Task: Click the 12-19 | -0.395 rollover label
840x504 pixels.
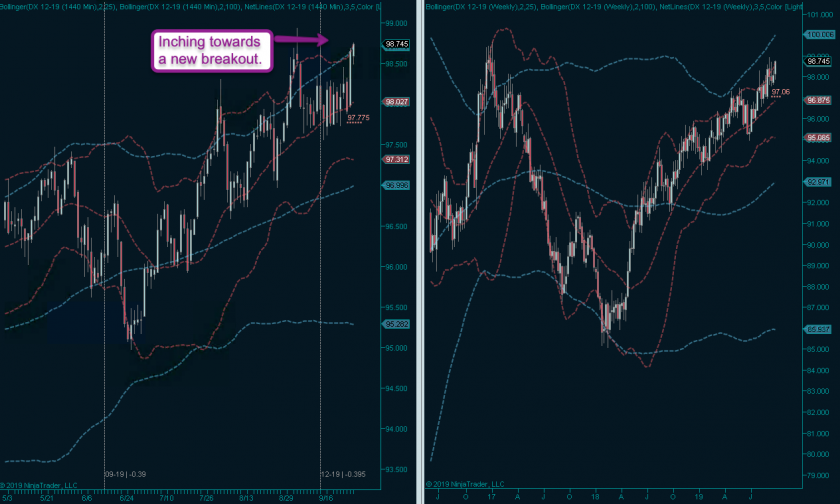Action: point(343,474)
